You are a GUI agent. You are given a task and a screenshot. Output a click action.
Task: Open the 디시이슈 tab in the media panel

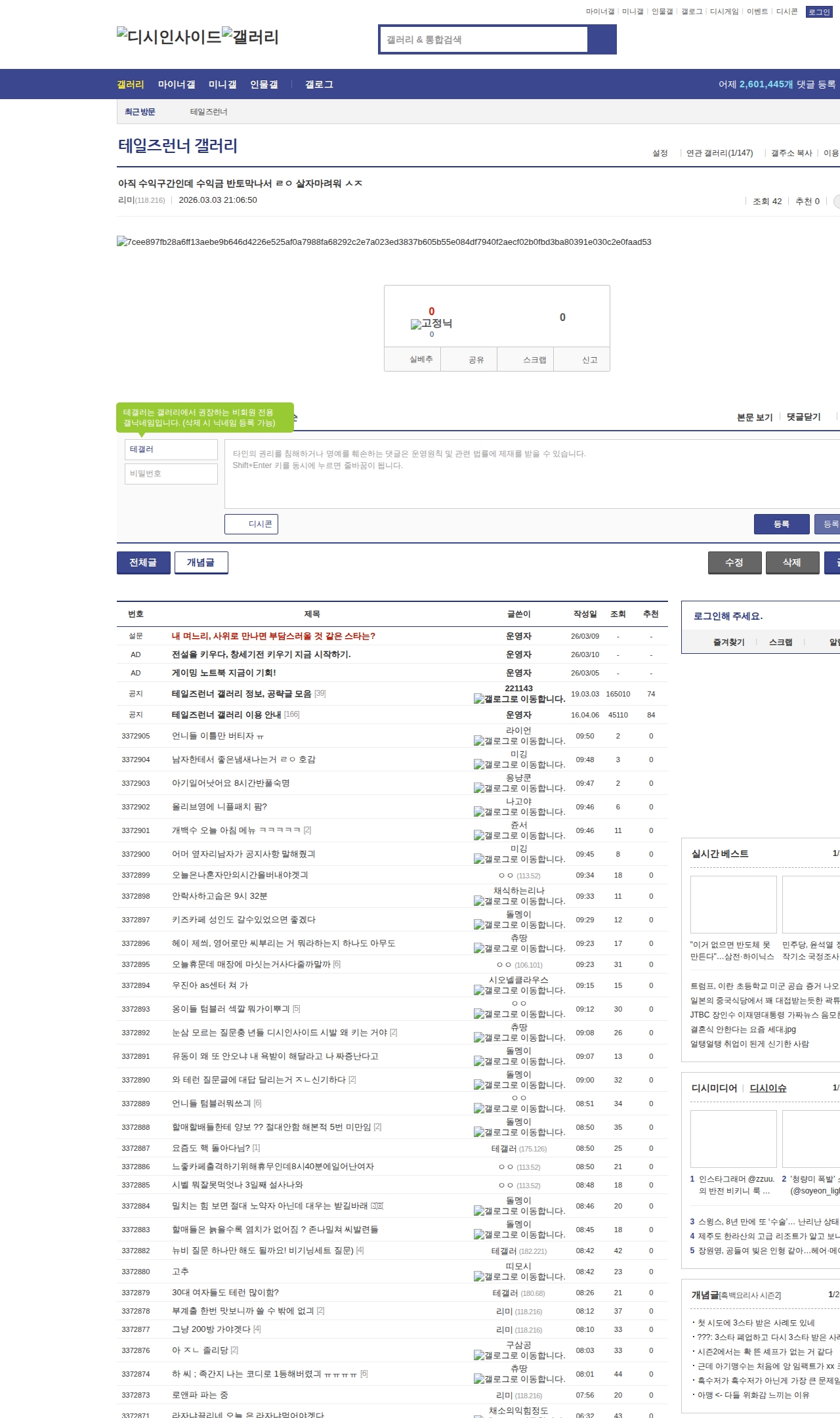point(768,1088)
